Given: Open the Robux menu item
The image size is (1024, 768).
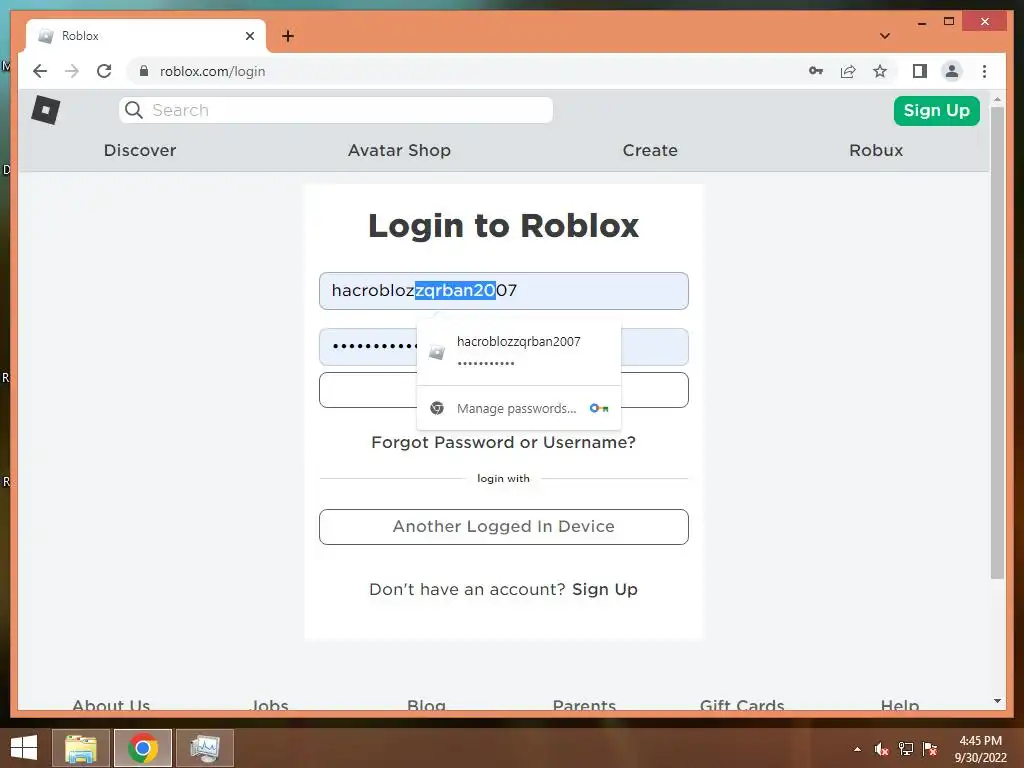Looking at the screenshot, I should point(876,150).
